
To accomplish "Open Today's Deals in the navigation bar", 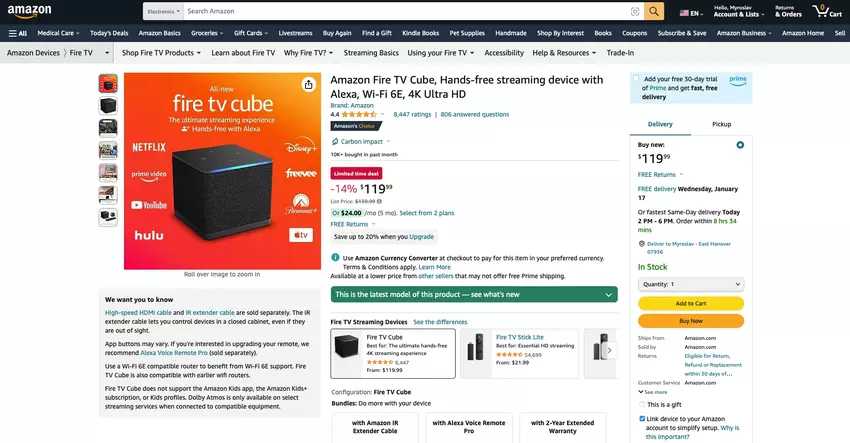I will tap(109, 33).
